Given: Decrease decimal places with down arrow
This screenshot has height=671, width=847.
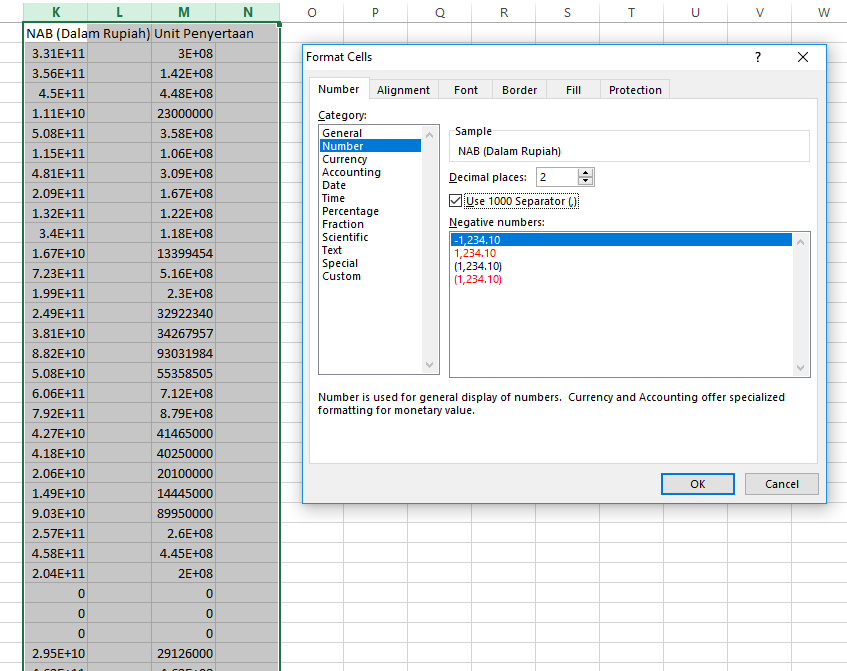Looking at the screenshot, I should tap(586, 182).
